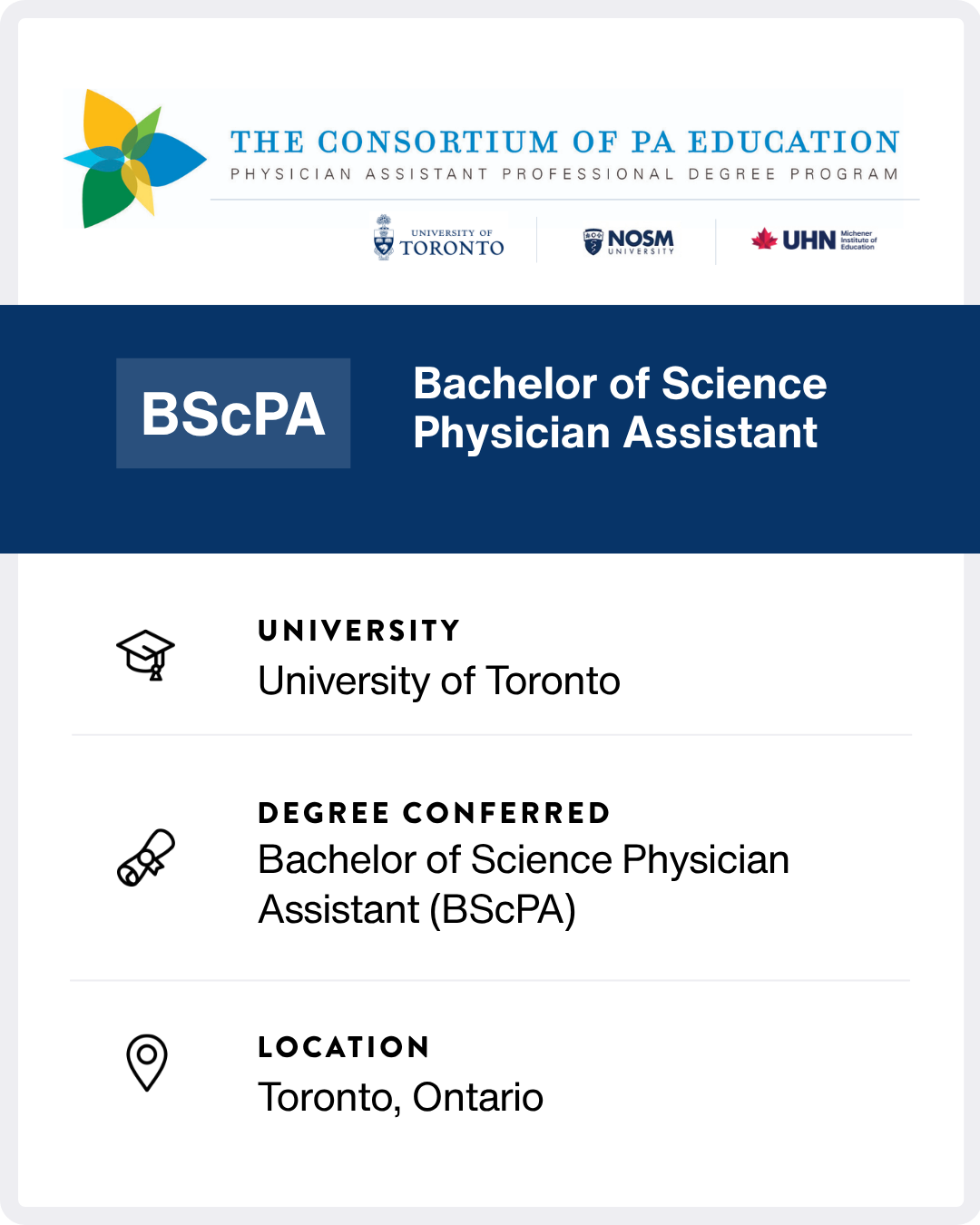980x1225 pixels.
Task: Select the University of Toronto text
Action: tap(439, 681)
